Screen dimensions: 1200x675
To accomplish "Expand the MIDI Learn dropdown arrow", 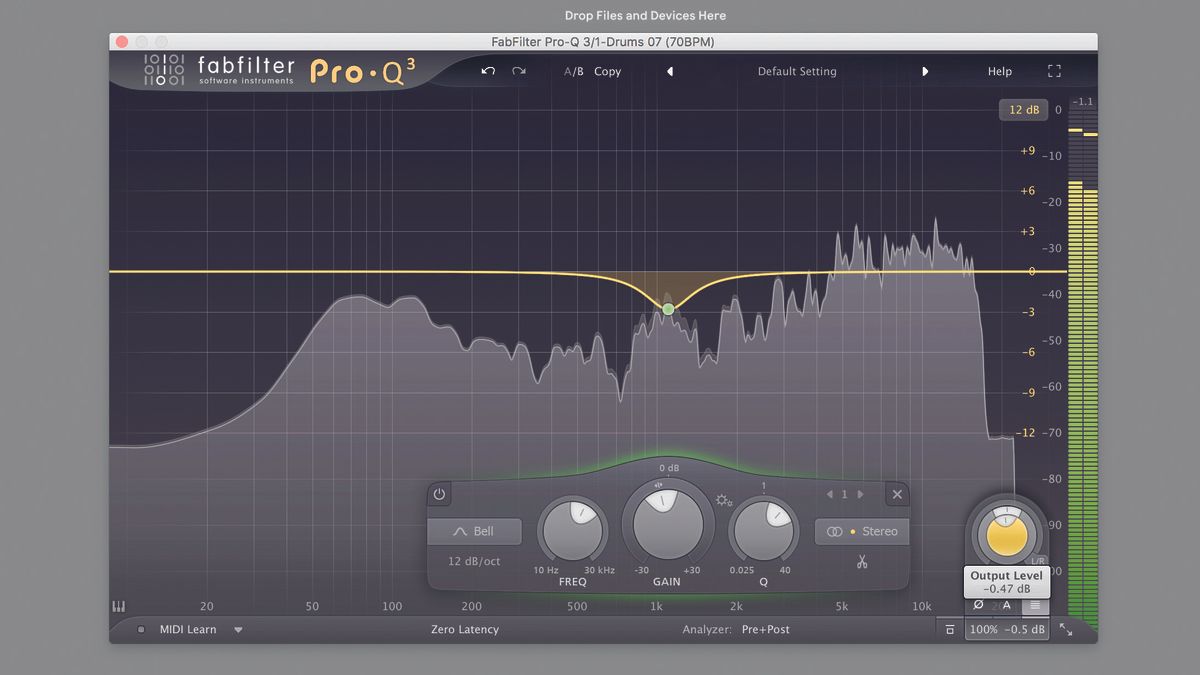I will (x=238, y=629).
